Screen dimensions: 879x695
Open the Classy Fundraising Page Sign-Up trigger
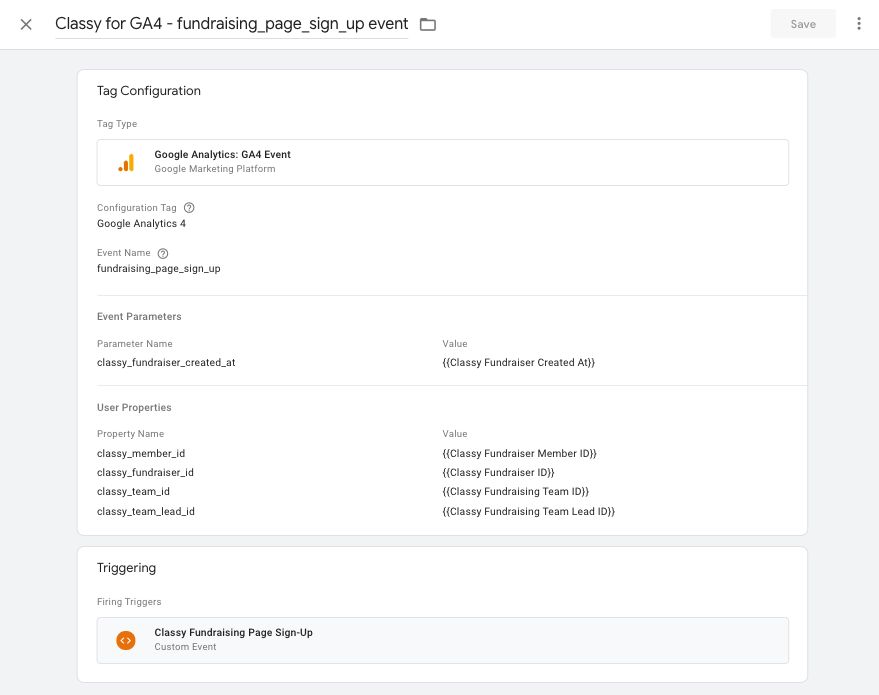point(442,640)
